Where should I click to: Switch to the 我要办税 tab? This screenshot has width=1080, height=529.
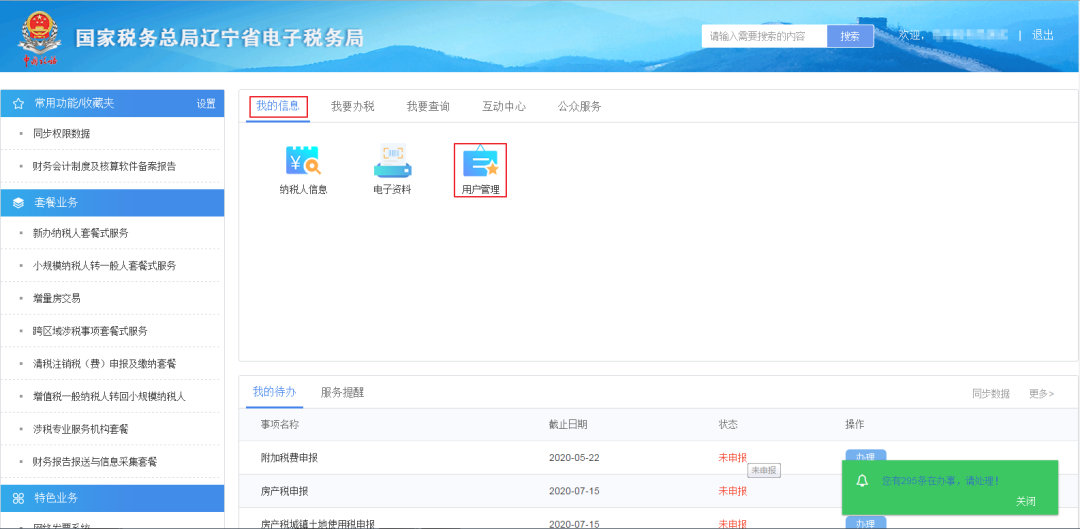tap(353, 107)
